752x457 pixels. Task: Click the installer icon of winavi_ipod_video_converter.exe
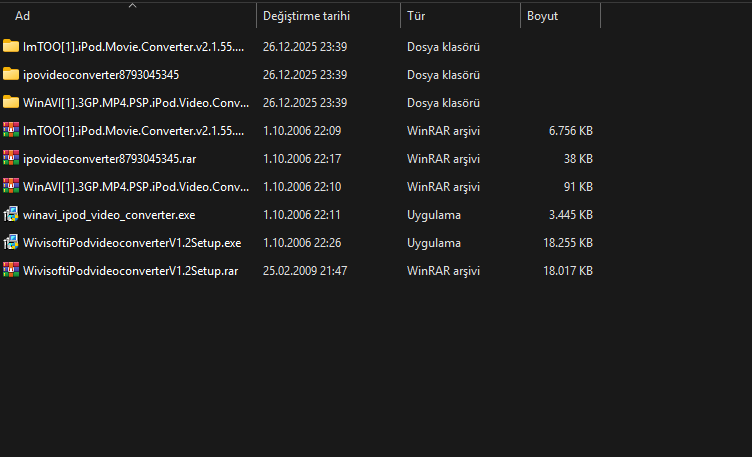click(x=11, y=214)
